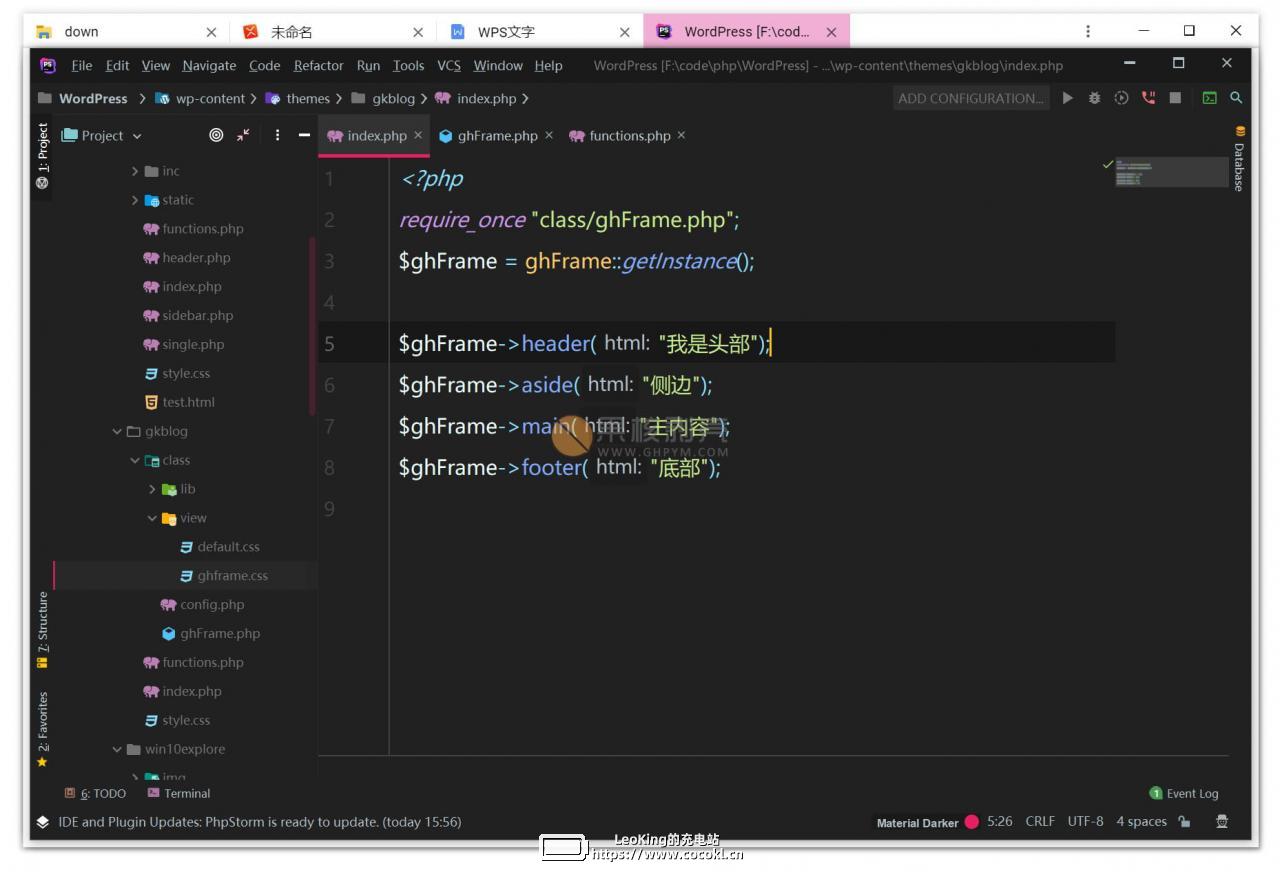Open Project view dropdown
The height and width of the screenshot is (872, 1280).
(x=102, y=136)
